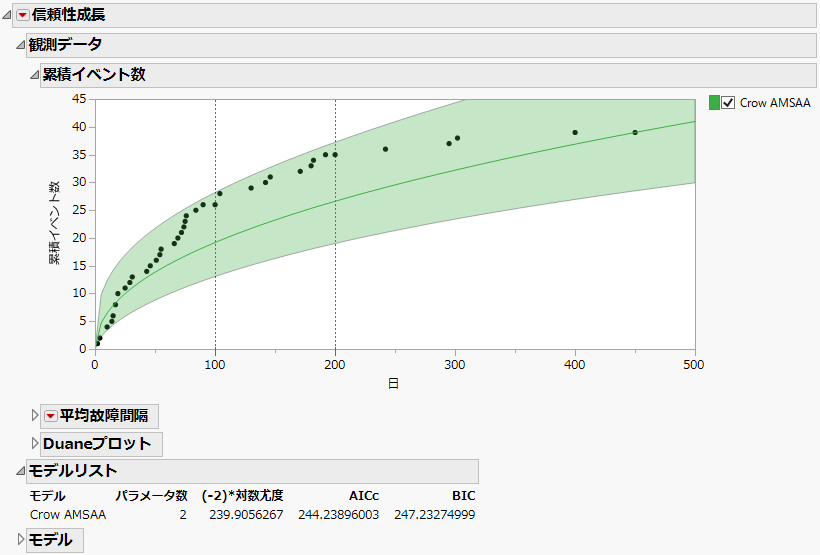Click the BIC value 247.23274999

(x=435, y=515)
